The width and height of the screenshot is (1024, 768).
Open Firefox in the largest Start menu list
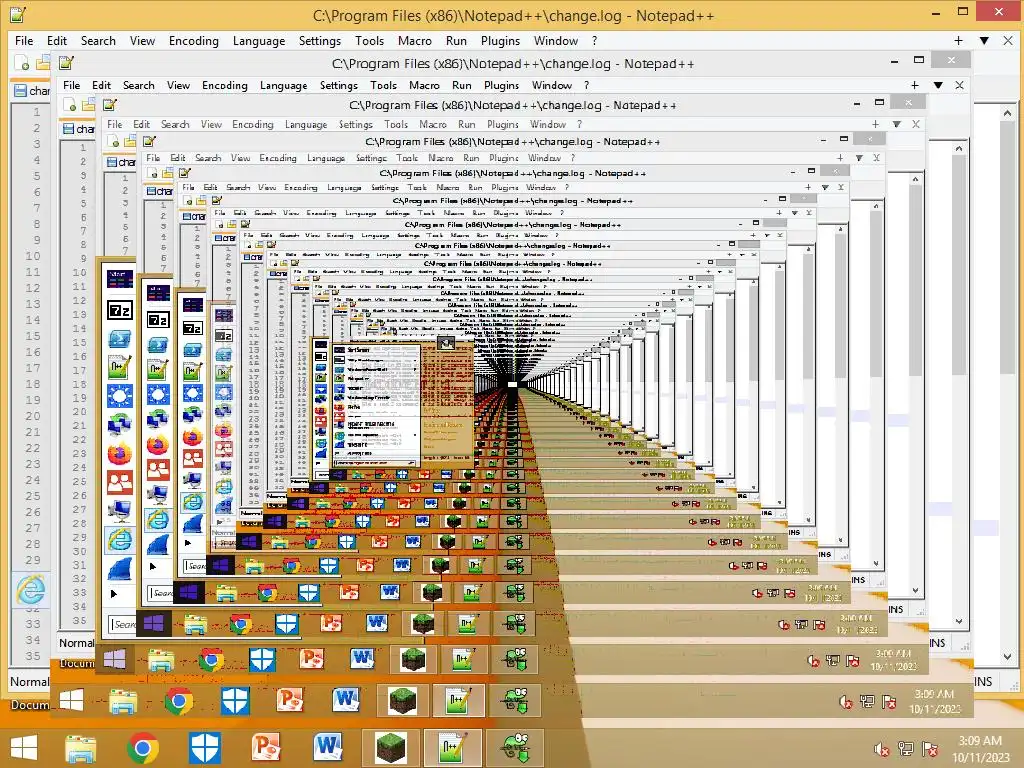point(120,453)
